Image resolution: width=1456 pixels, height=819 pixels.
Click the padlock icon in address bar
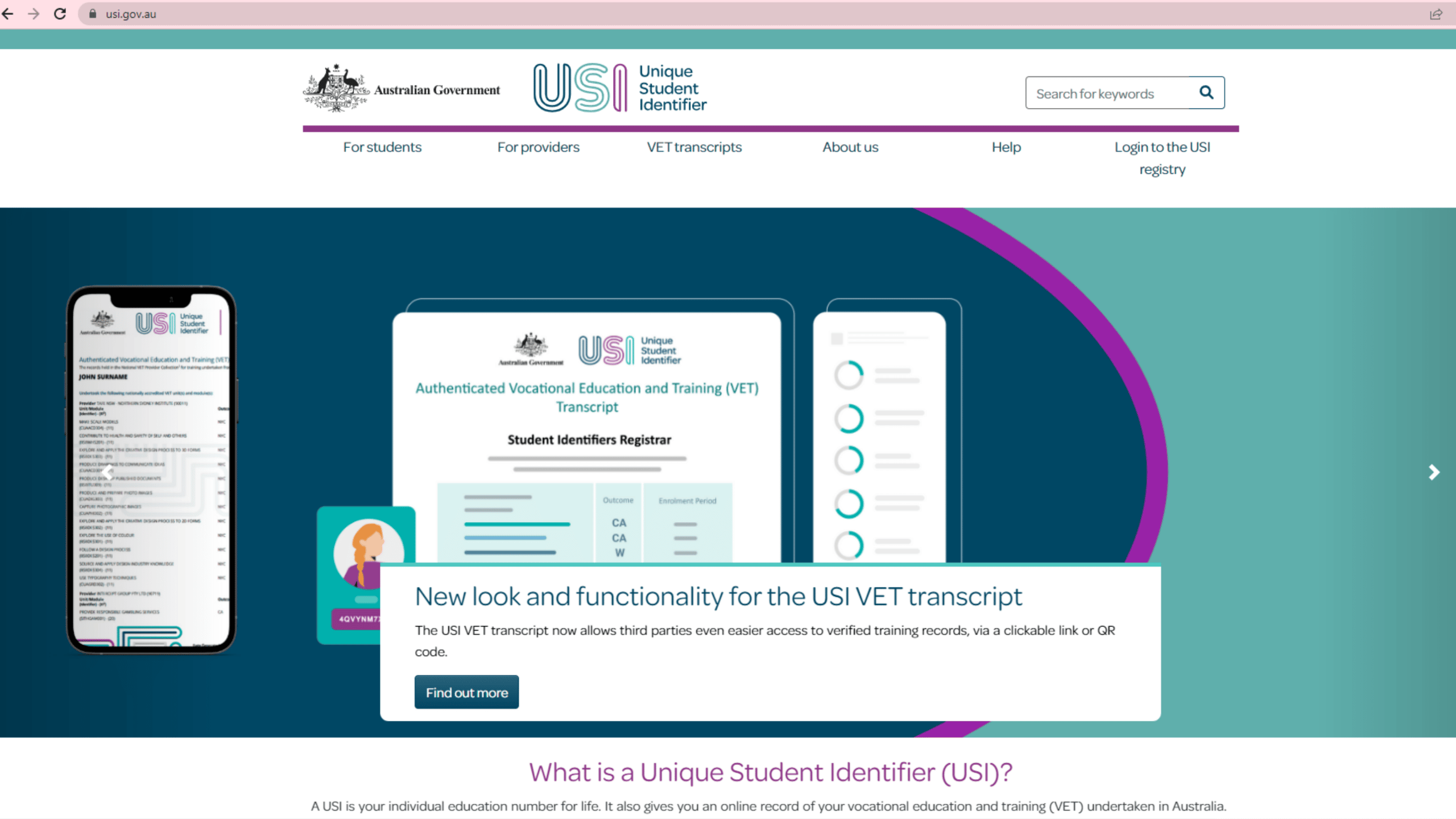tap(93, 14)
